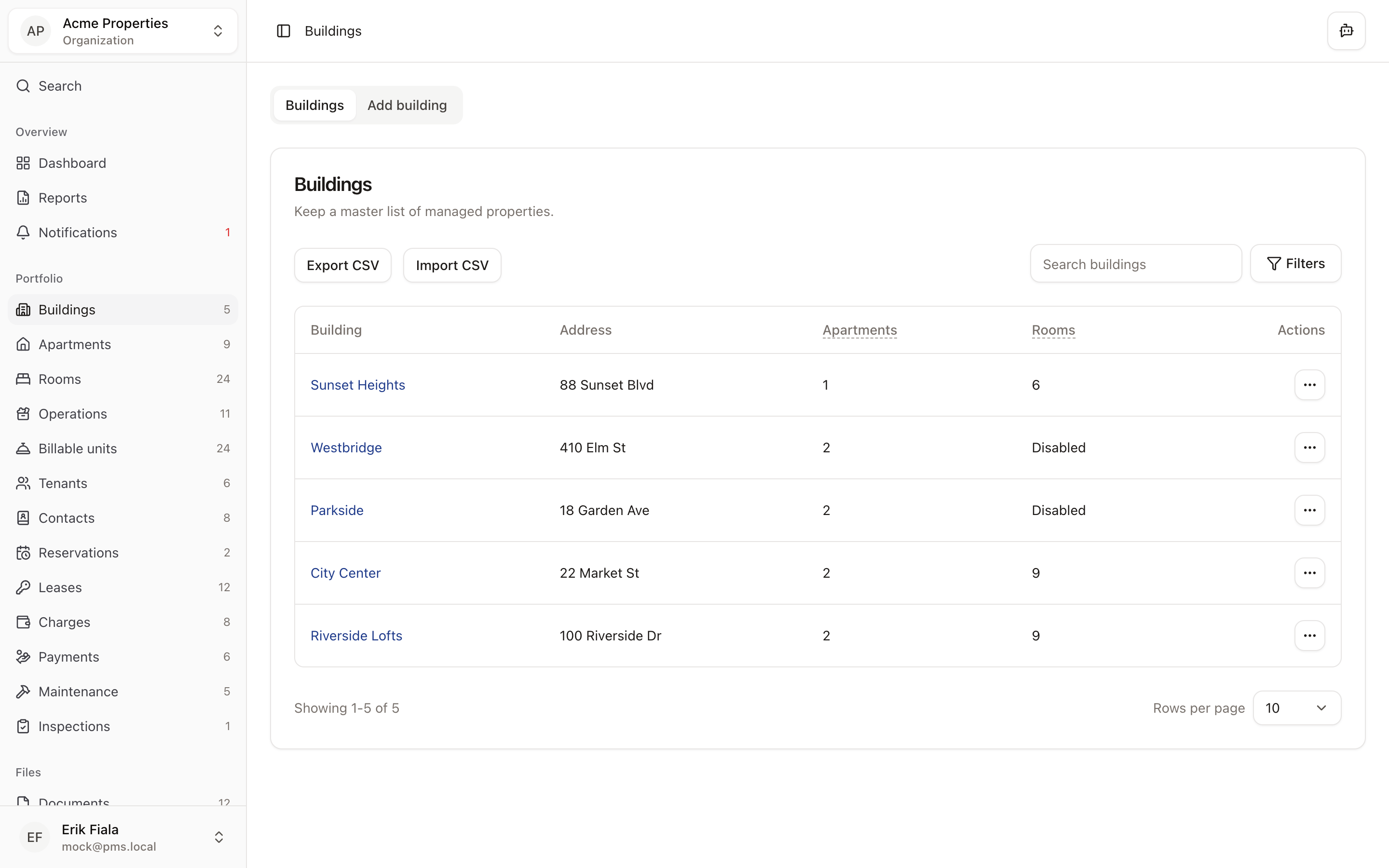This screenshot has width=1389, height=868.
Task: Open the Westbridge building link
Action: 346,447
